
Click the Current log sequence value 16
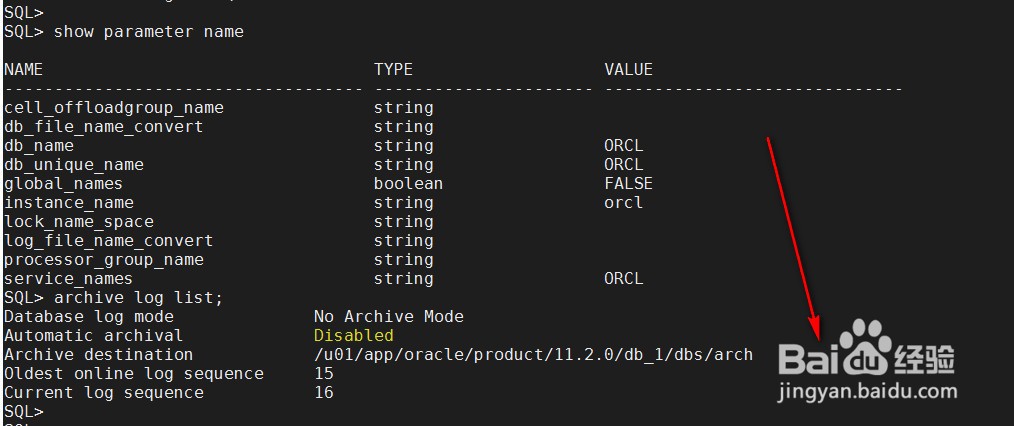(324, 392)
